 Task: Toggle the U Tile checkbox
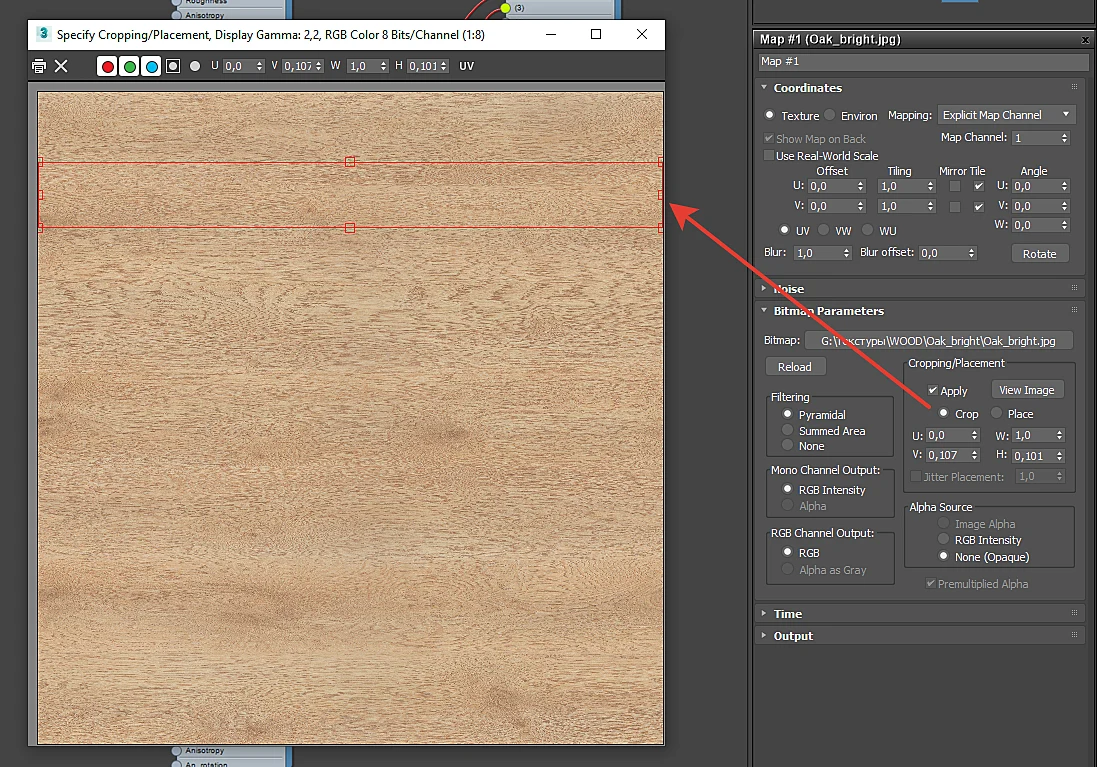979,186
